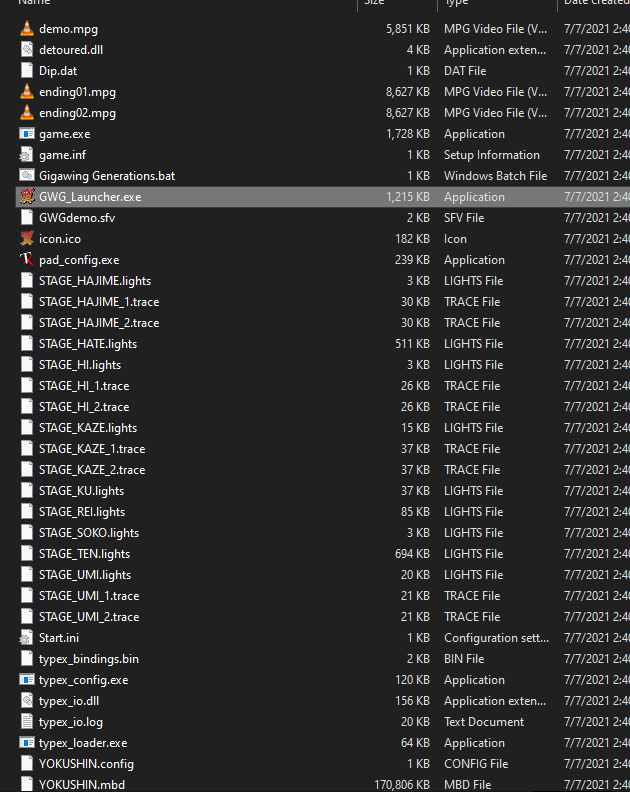
Task: Click the 511 KB size value
Action: pyautogui.click(x=412, y=343)
